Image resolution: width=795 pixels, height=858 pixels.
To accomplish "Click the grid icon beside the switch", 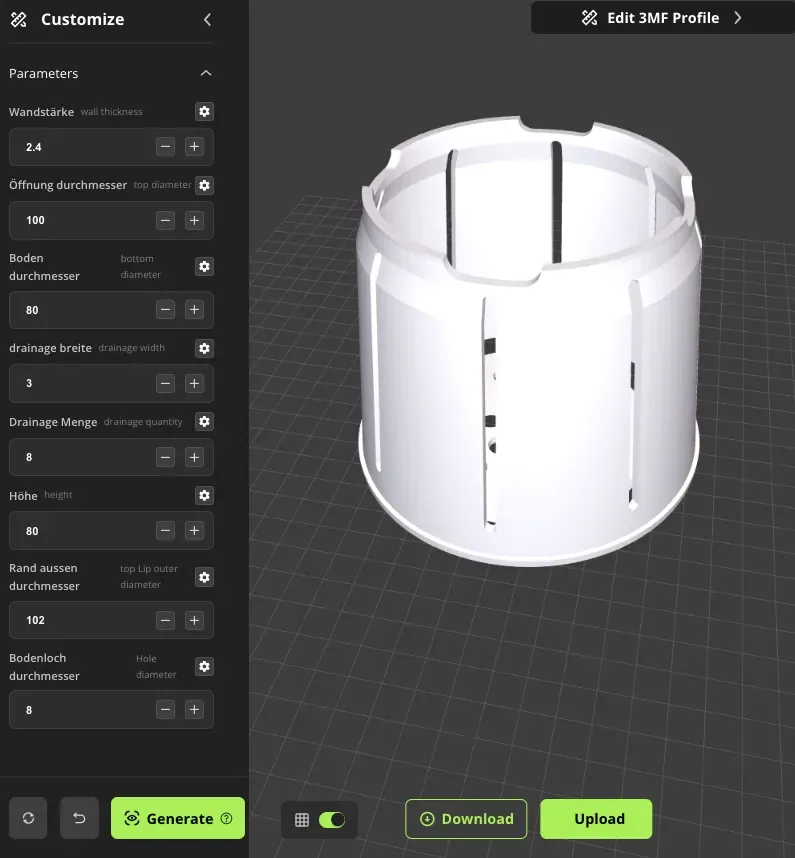I will (302, 820).
